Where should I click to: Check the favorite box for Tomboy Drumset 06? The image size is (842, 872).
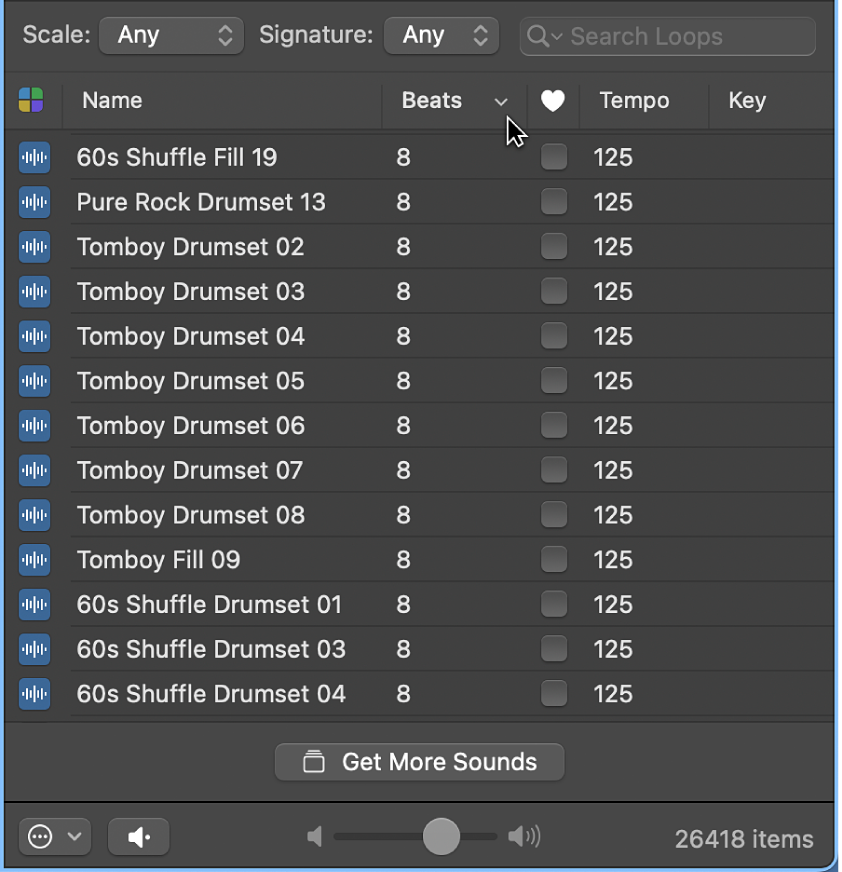[553, 425]
